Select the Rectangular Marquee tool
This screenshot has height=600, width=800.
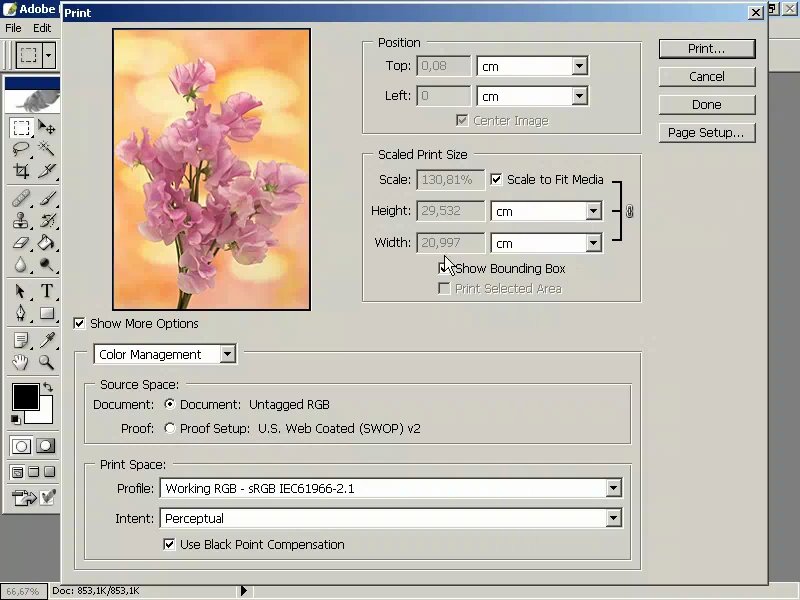pos(21,127)
